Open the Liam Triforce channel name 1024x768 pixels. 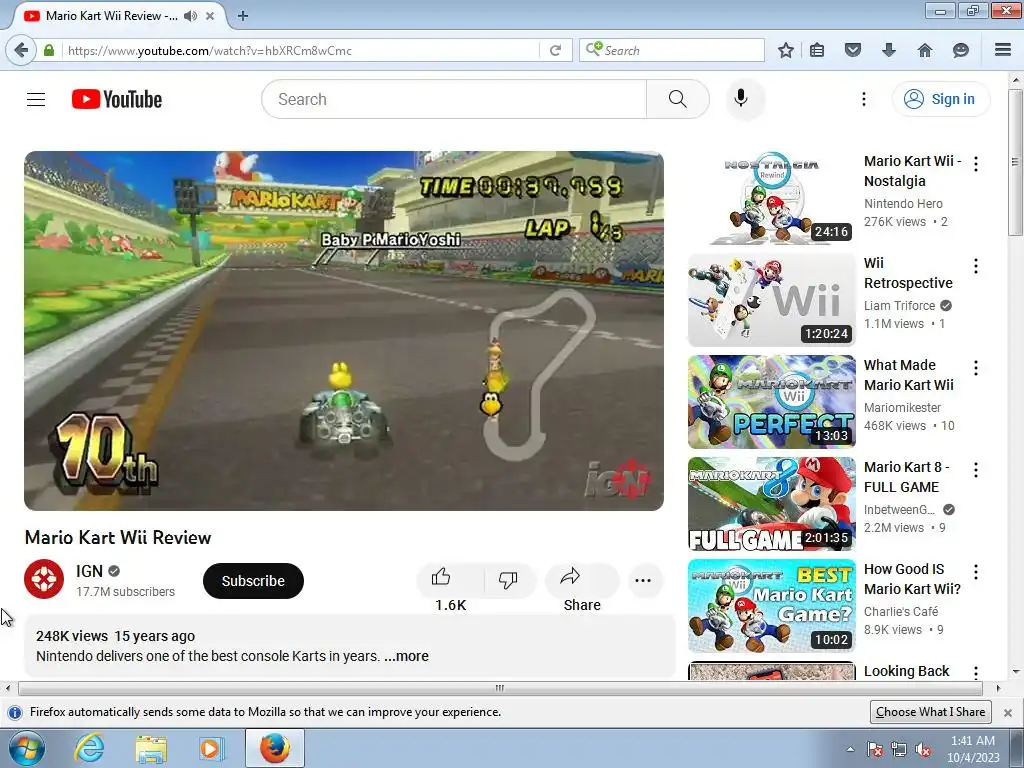[899, 305]
